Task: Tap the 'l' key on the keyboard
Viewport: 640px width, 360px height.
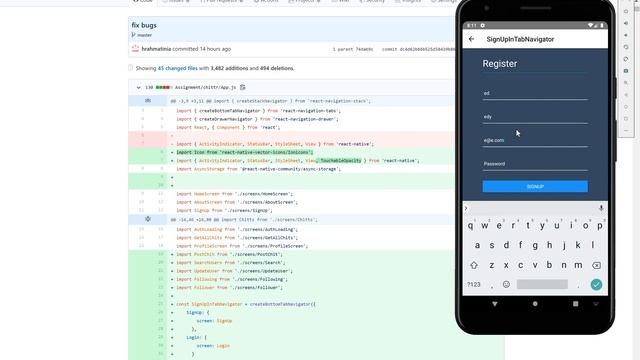Action: pos(593,245)
